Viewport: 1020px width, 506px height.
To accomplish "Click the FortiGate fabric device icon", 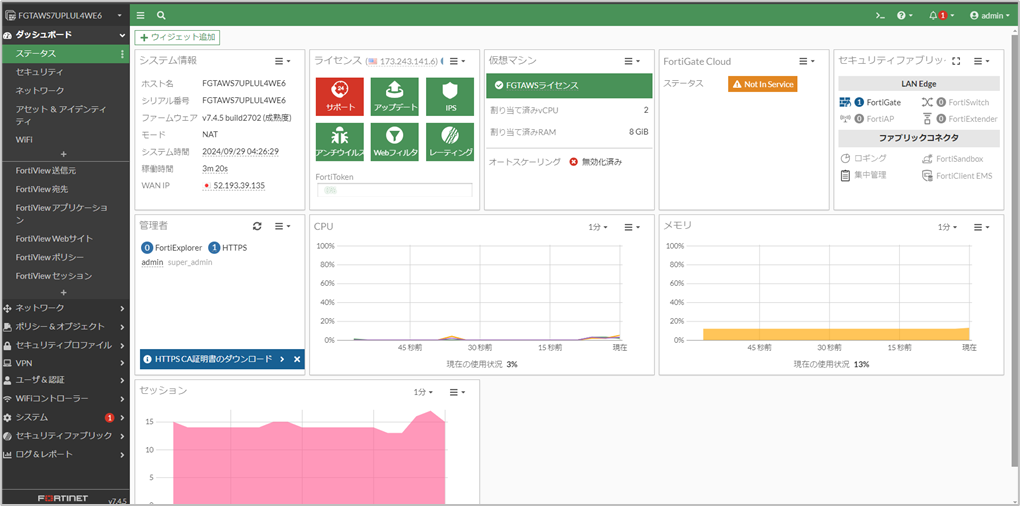I will 845,102.
